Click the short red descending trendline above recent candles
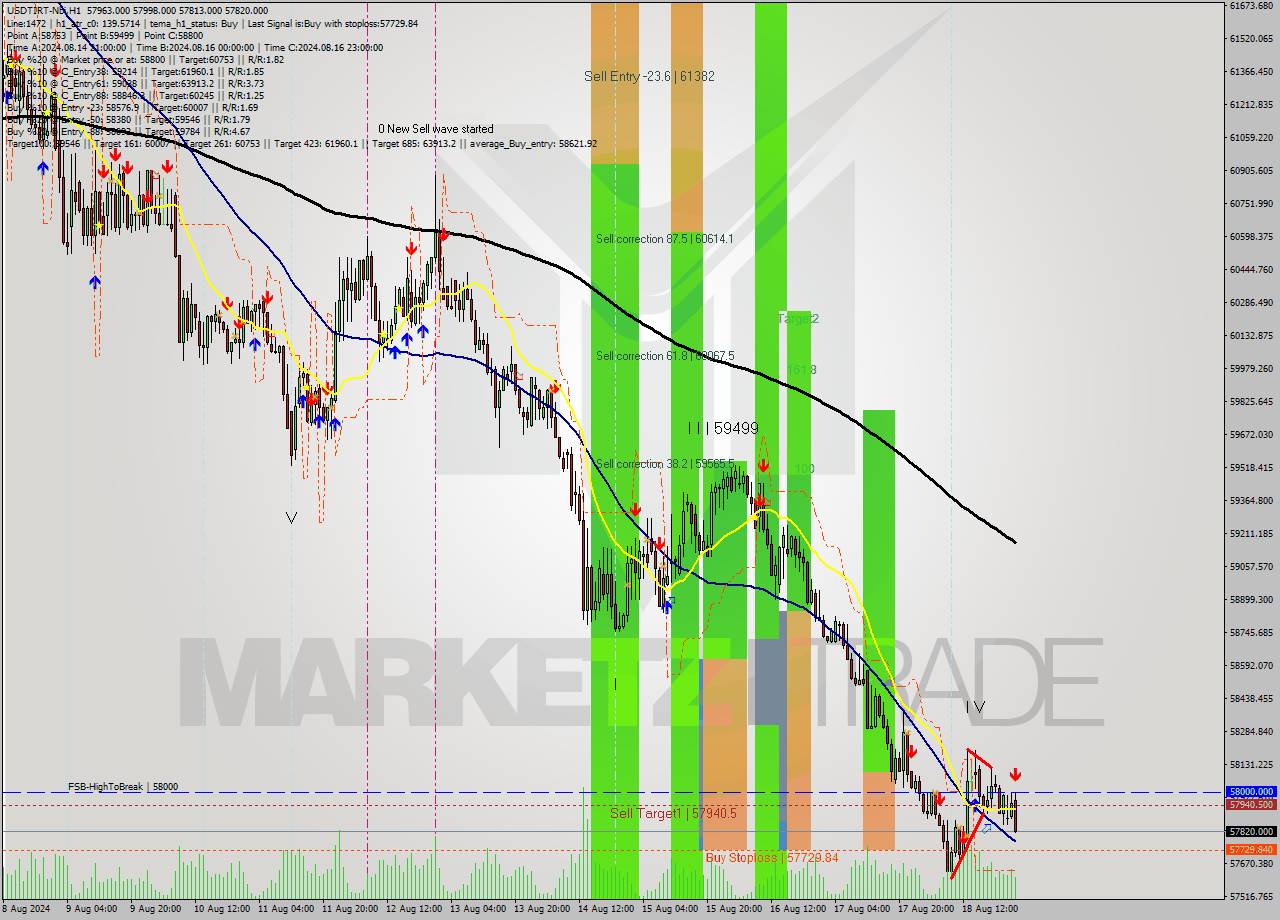 (x=979, y=757)
